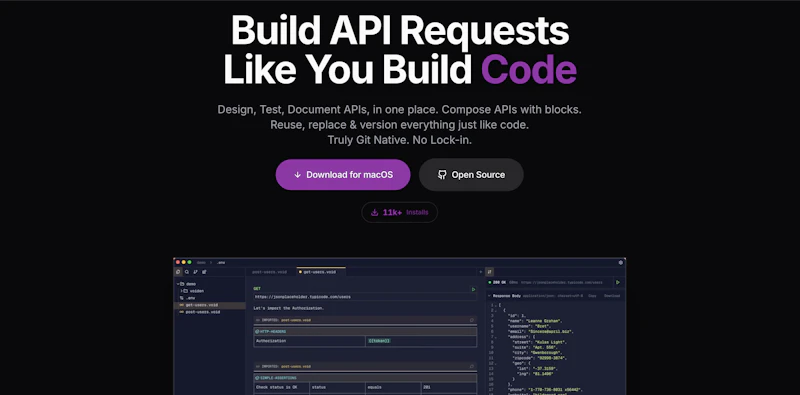The width and height of the screenshot is (800, 395).
Task: Fold the address object at line 7
Action: click(x=496, y=337)
